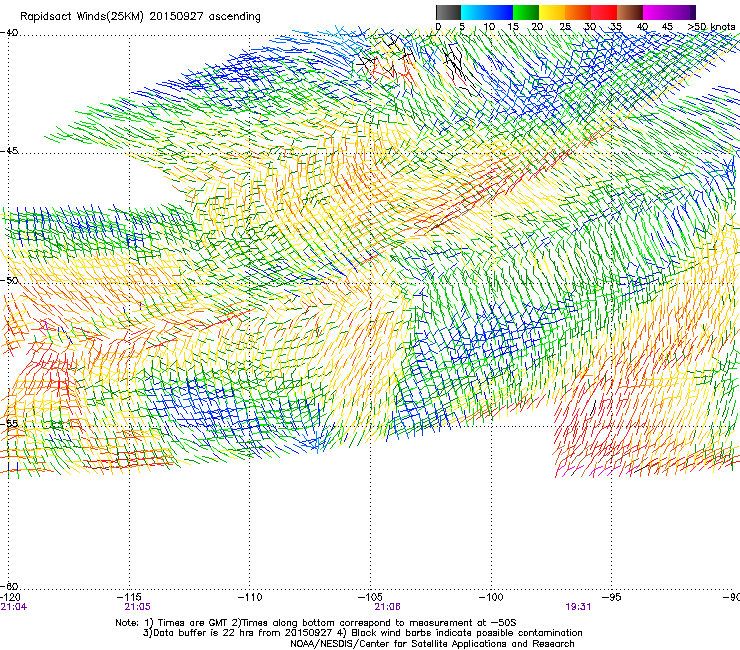Click the -60 latitude label on left axis
The width and height of the screenshot is (740, 650).
pos(9,586)
